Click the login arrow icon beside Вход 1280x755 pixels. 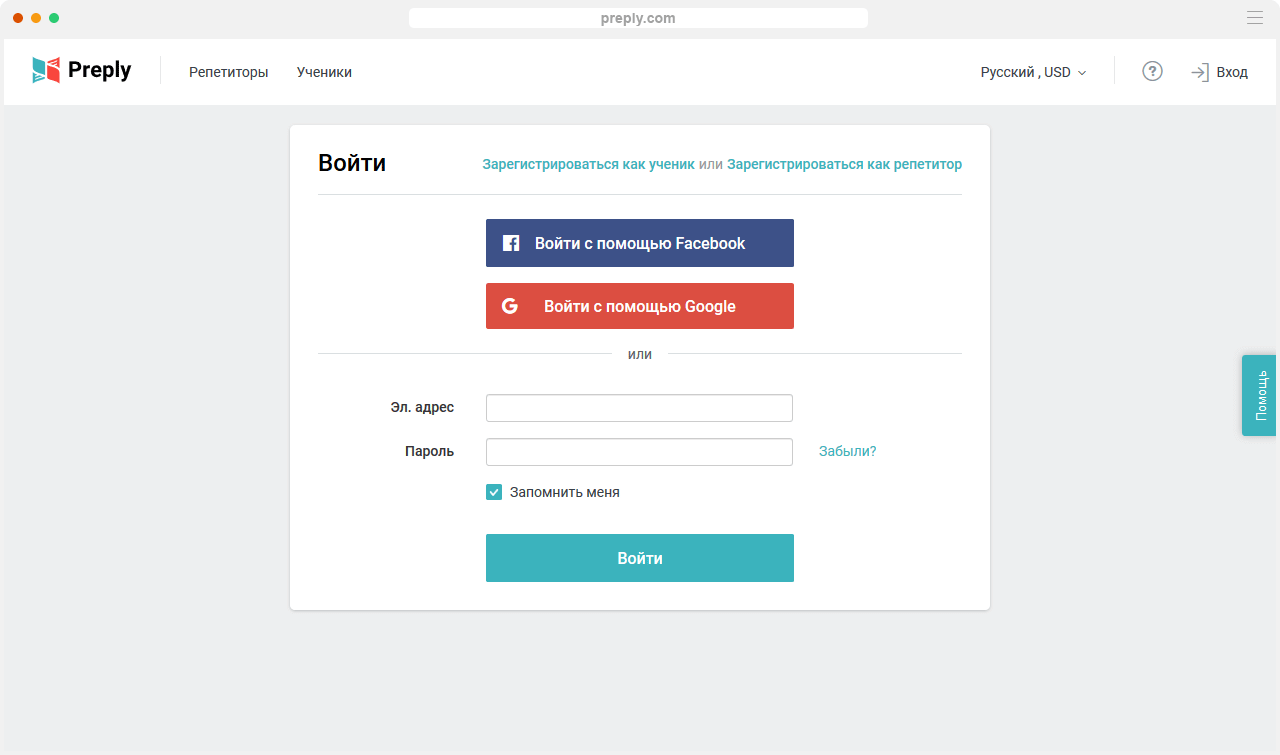point(1200,72)
